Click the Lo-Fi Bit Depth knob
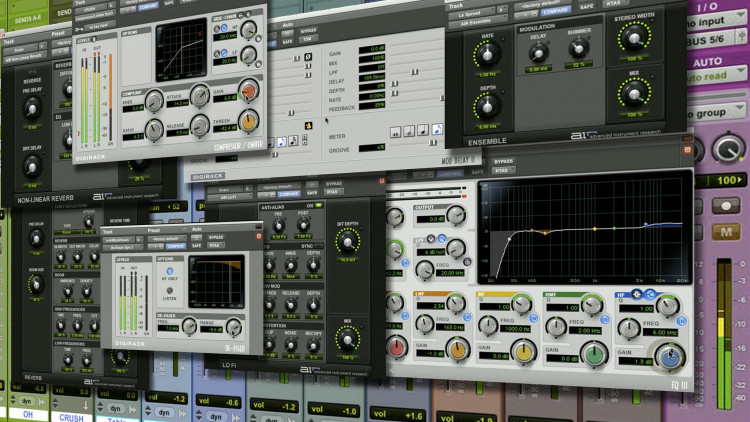Image resolution: width=750 pixels, height=422 pixels. 348,243
